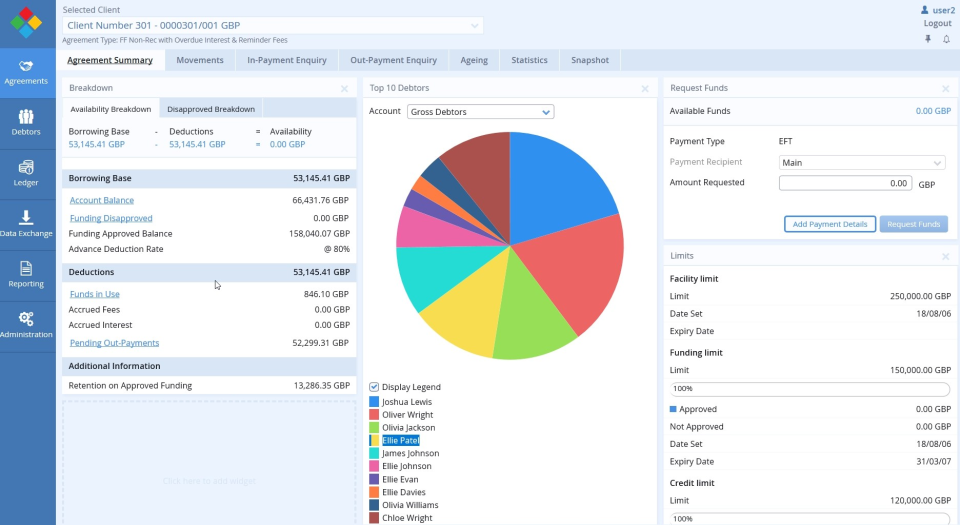
Task: Click the pin icon near Logout
Action: (x=927, y=39)
